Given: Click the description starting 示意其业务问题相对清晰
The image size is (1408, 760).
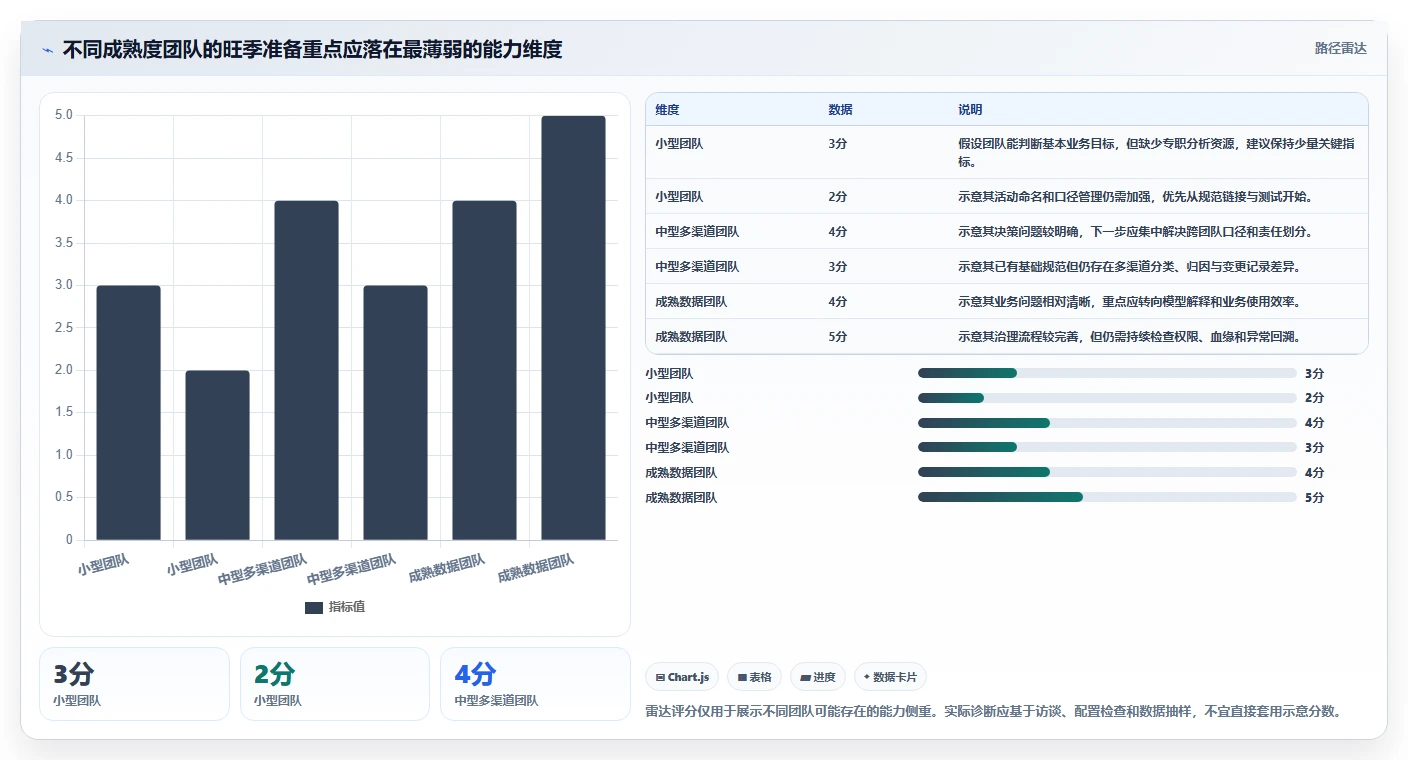Looking at the screenshot, I should (1129, 302).
